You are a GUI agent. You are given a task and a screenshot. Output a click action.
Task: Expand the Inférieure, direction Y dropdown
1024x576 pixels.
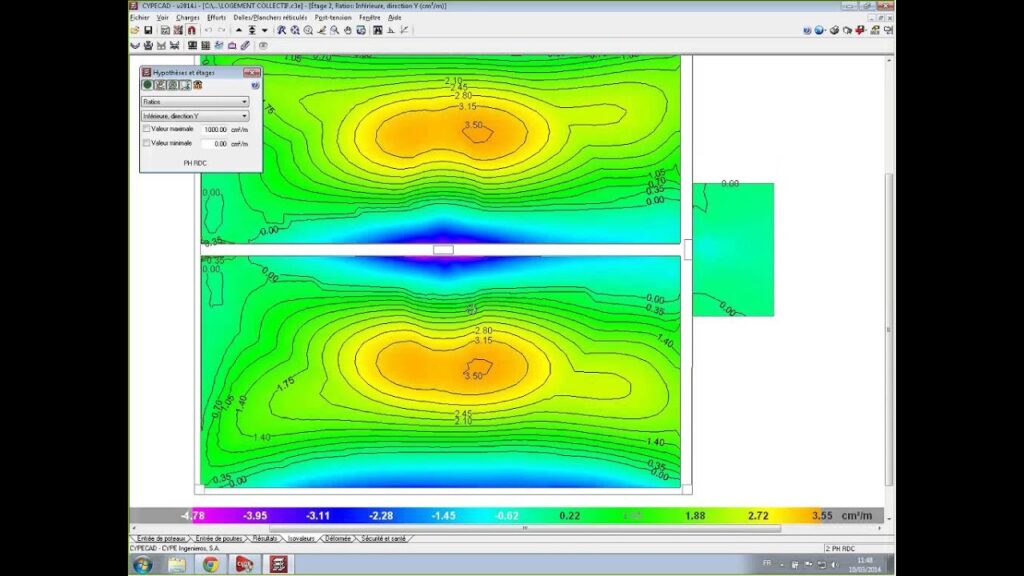pyautogui.click(x=195, y=116)
